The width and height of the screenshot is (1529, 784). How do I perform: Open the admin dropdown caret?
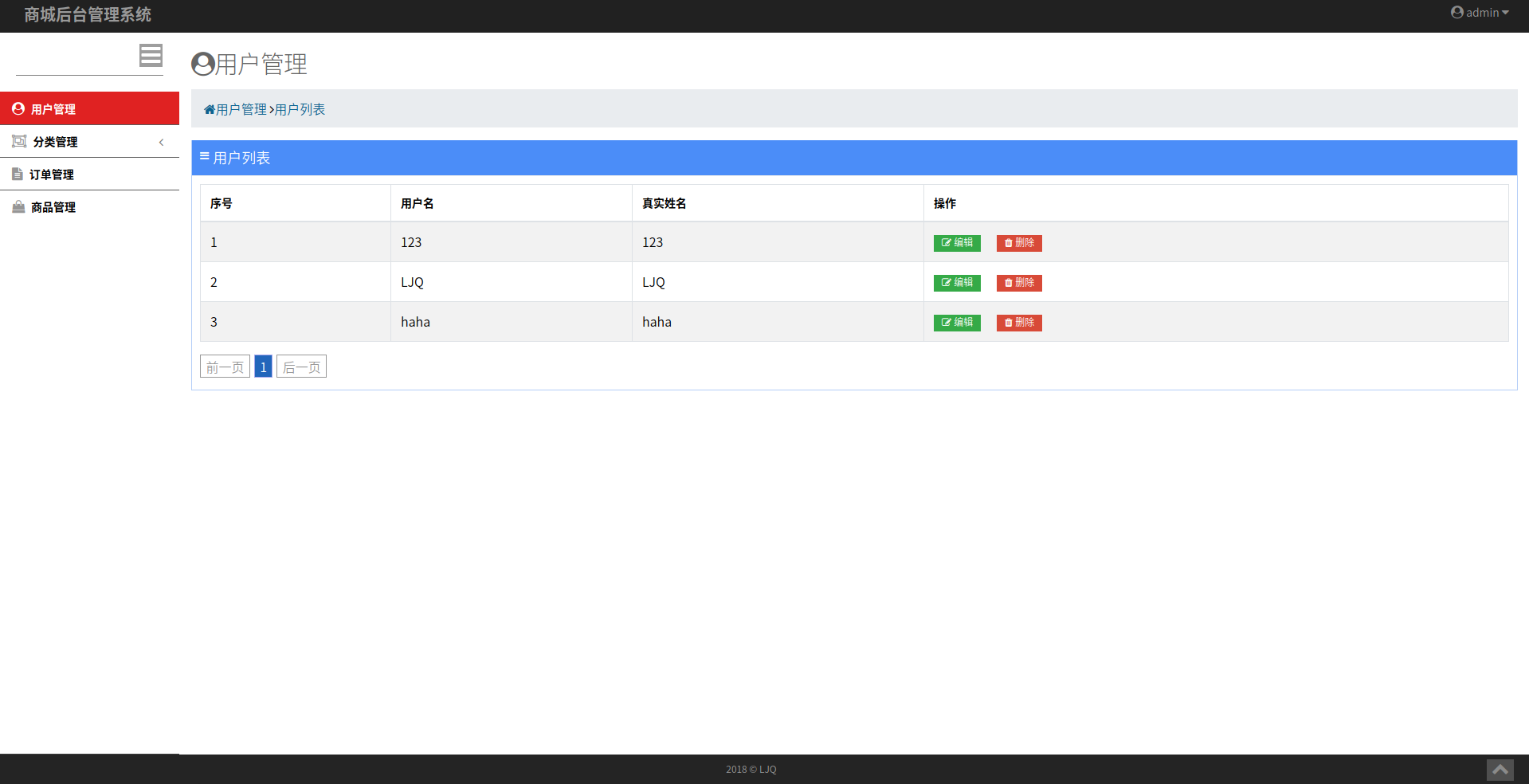click(x=1505, y=13)
